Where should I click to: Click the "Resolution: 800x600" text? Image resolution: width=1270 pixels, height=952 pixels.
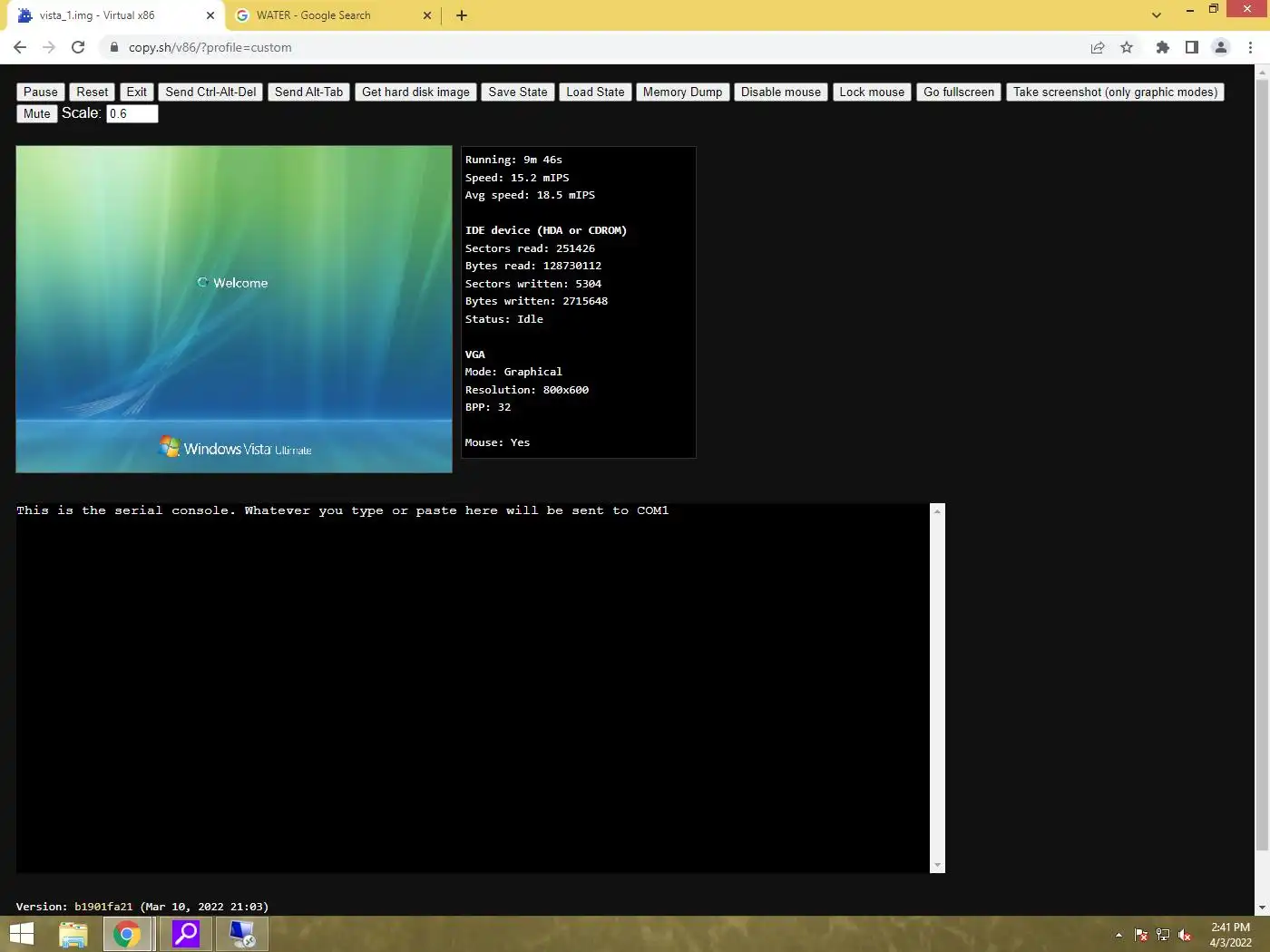[x=527, y=390]
